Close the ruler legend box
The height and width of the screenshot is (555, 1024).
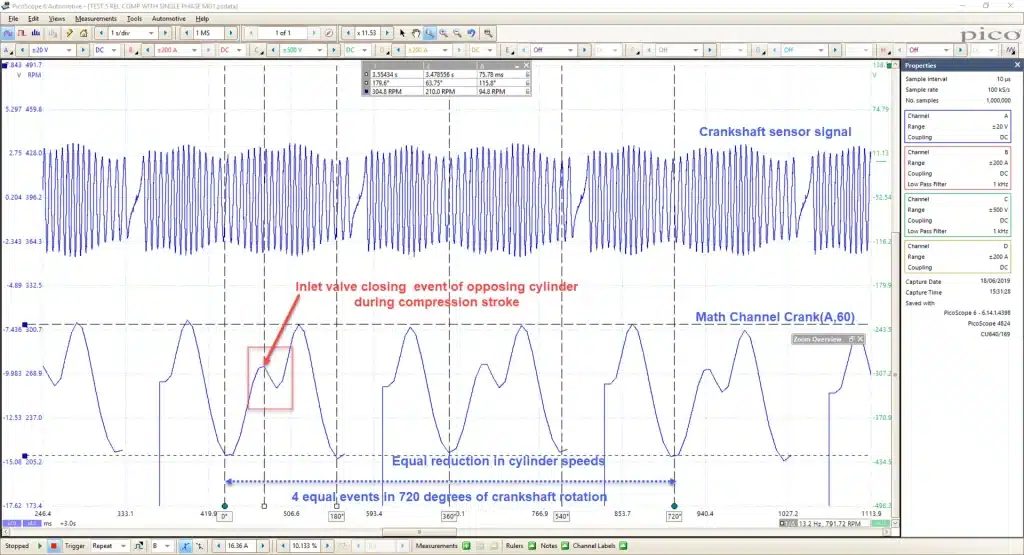[526, 65]
